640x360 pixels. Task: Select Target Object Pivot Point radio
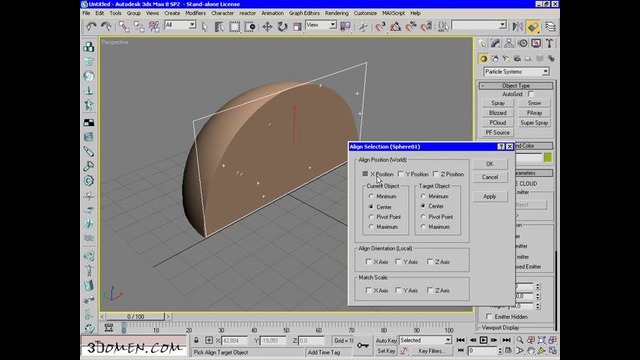click(423, 217)
